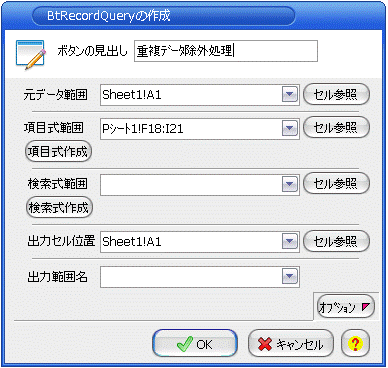This screenshot has height=368, width=388.
Task: Click the yellow help question mark button
Action: point(355,343)
